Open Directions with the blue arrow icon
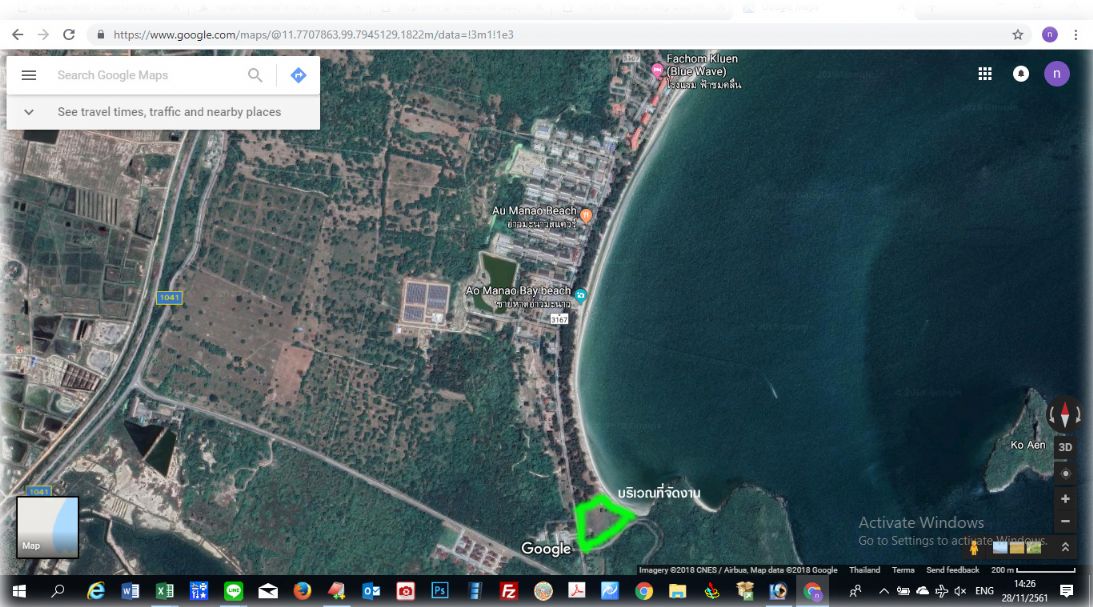 (x=298, y=75)
